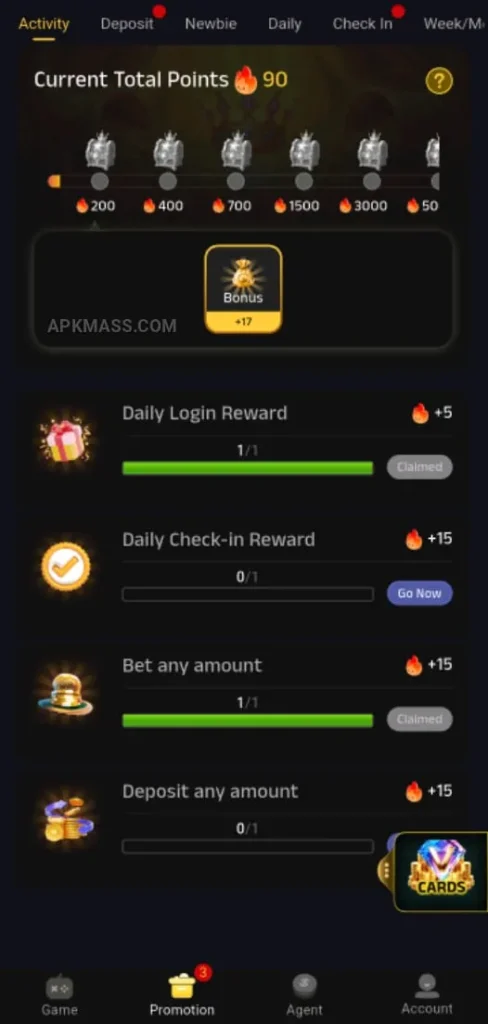Tap the 200 points treasure chest
Viewport: 488px width, 1024px height.
100,150
